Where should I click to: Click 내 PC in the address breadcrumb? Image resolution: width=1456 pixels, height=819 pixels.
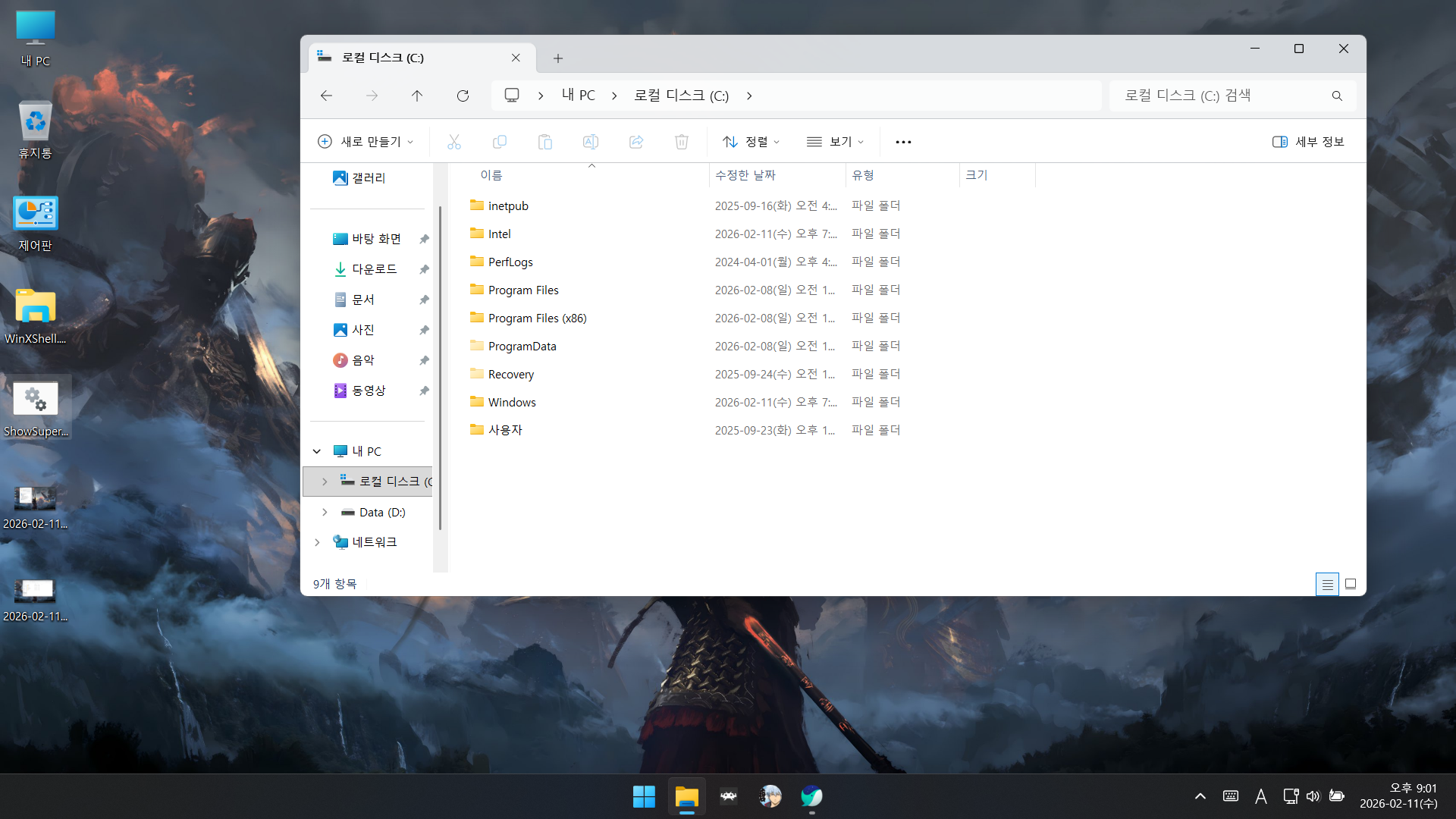[x=579, y=96]
